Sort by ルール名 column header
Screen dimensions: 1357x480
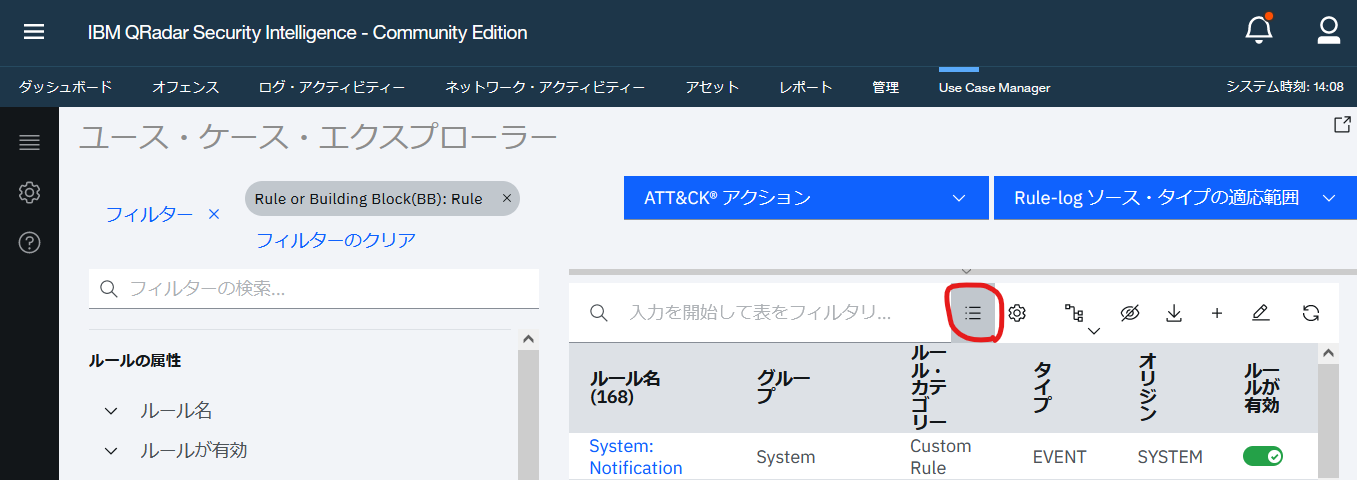tap(625, 388)
